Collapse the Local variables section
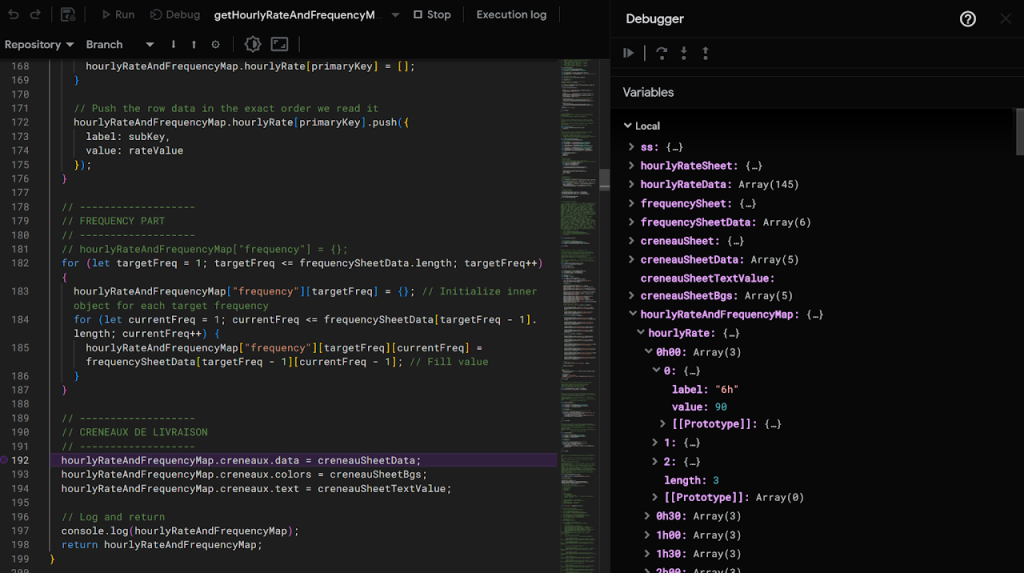 [x=628, y=126]
